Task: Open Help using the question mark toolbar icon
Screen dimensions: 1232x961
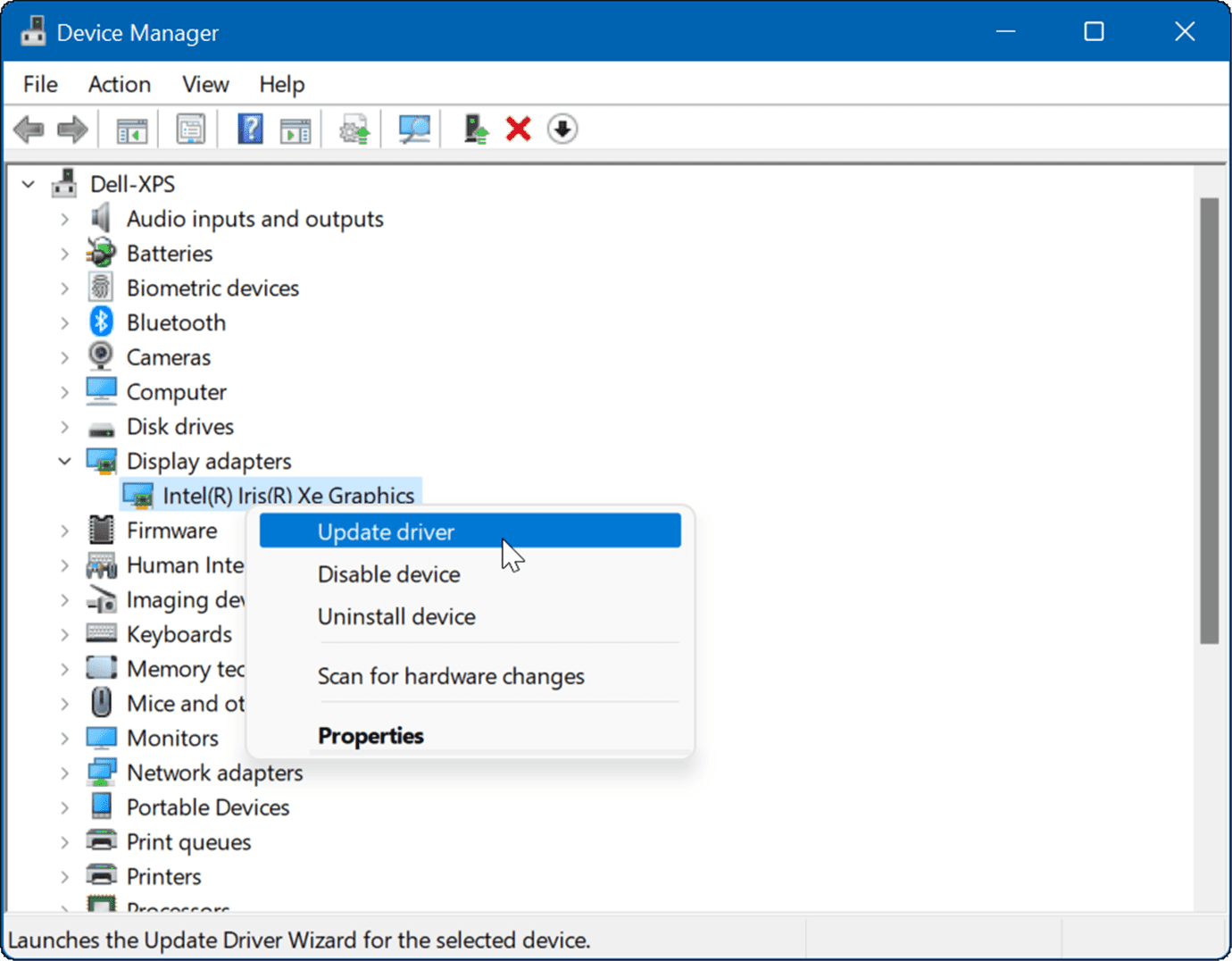Action: coord(250,129)
